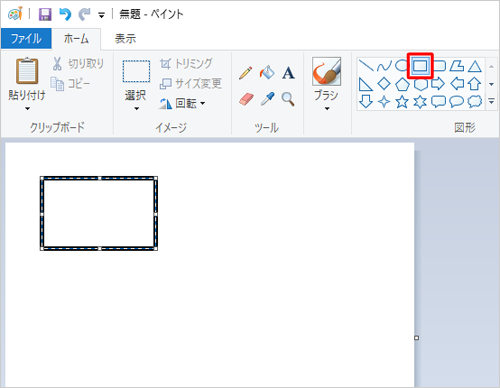Select the Cloud callout shape
The width and height of the screenshot is (500, 388).
(x=475, y=102)
